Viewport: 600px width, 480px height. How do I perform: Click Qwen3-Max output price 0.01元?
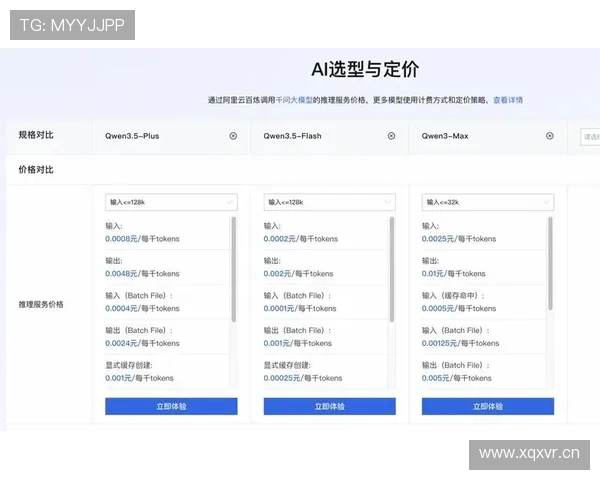pos(432,274)
